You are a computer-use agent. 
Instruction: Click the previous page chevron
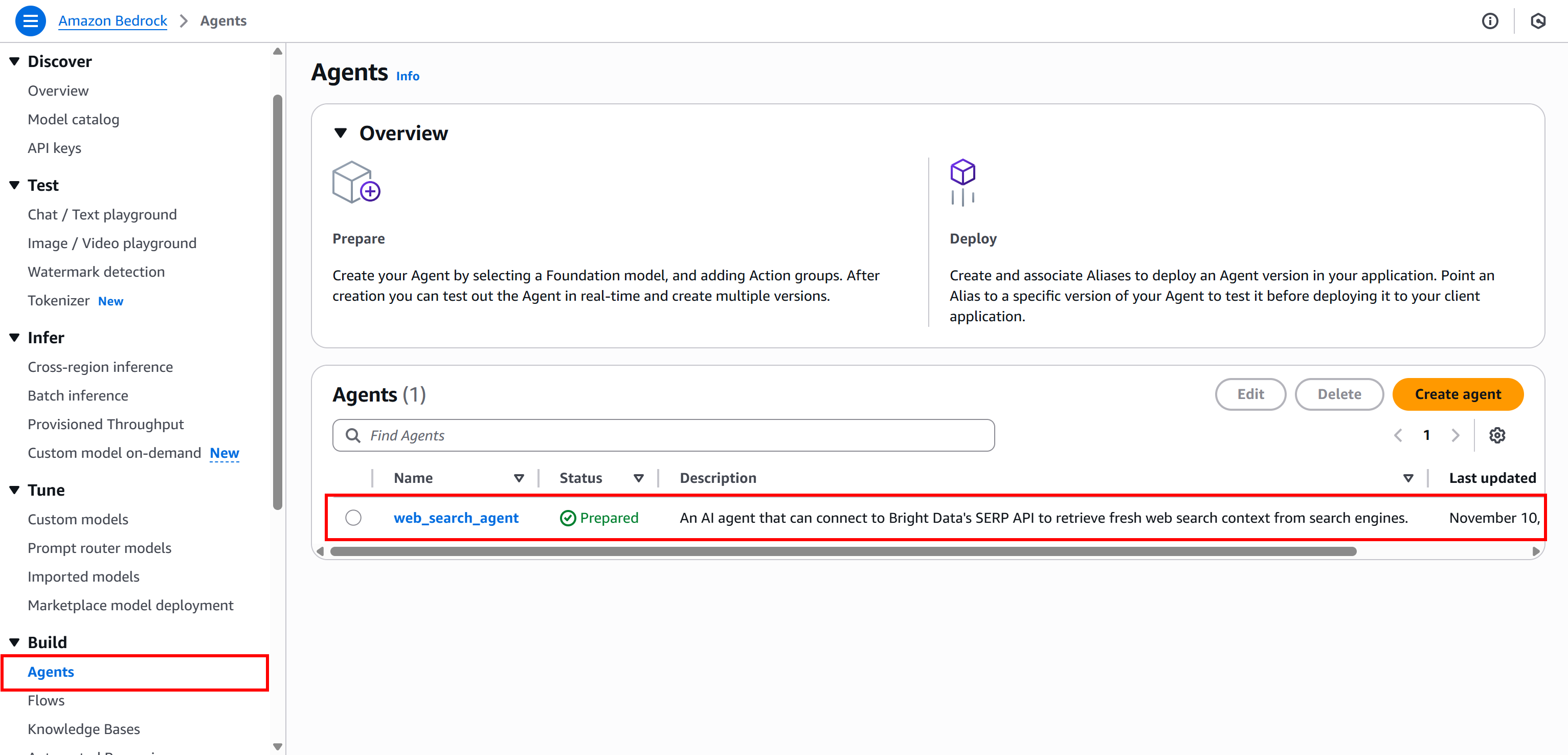(x=1398, y=435)
